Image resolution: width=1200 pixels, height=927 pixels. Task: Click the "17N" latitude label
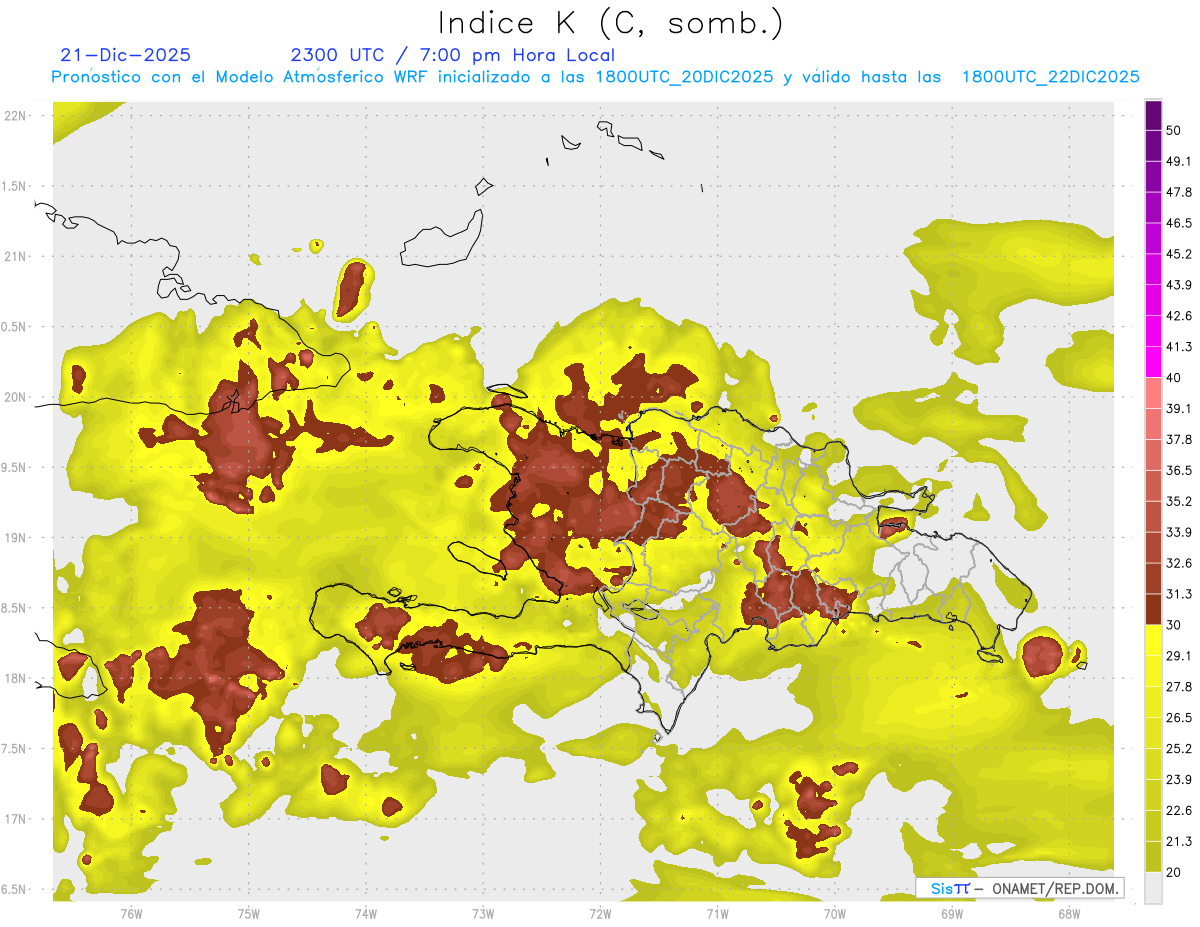pos(15,819)
